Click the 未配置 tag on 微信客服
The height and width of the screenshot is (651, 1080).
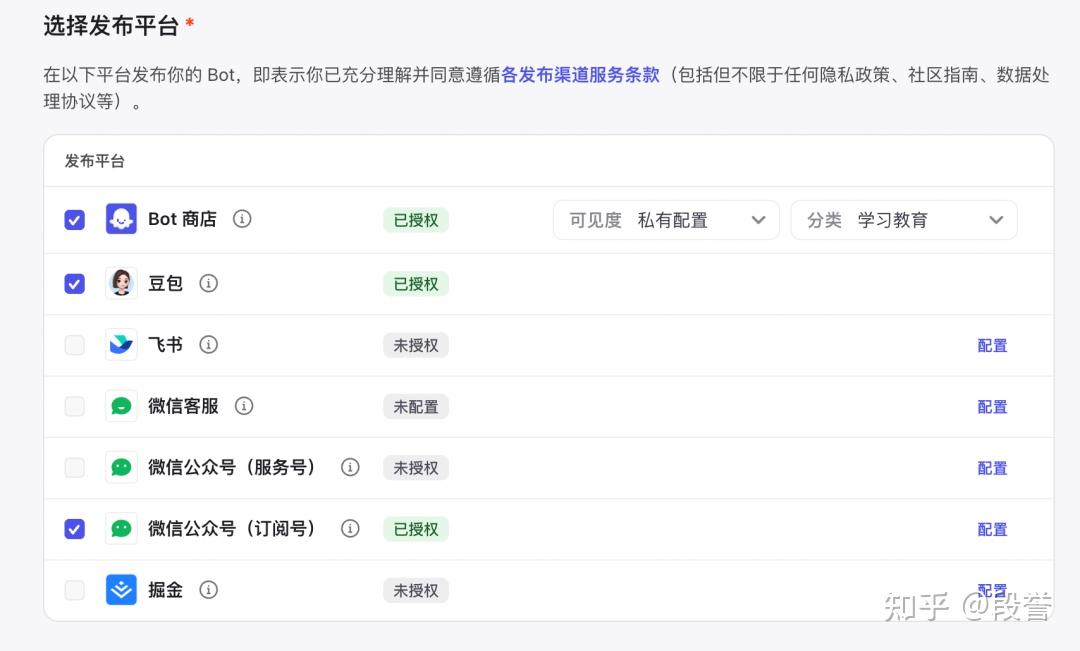[416, 406]
